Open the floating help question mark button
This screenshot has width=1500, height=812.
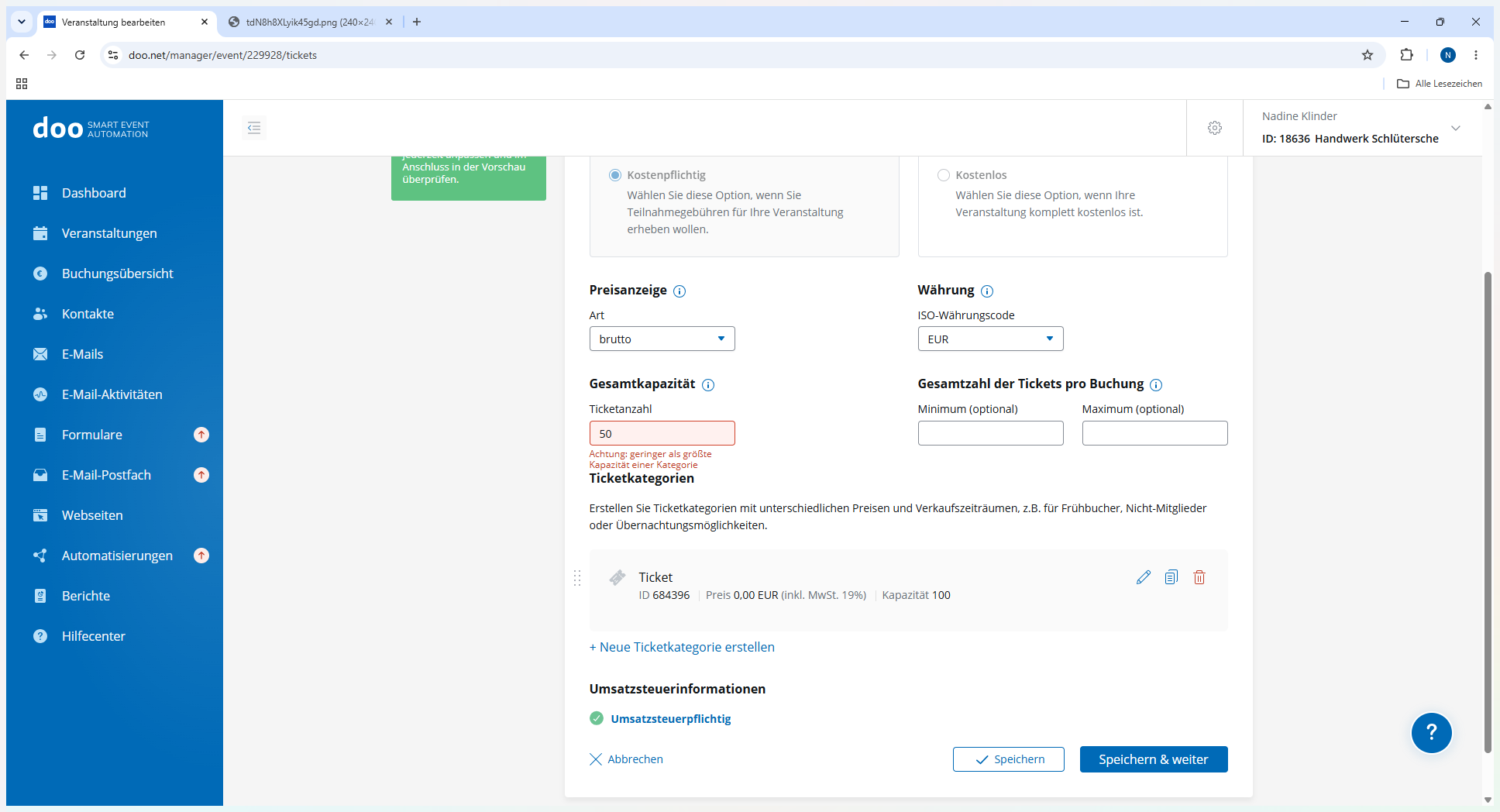tap(1431, 733)
